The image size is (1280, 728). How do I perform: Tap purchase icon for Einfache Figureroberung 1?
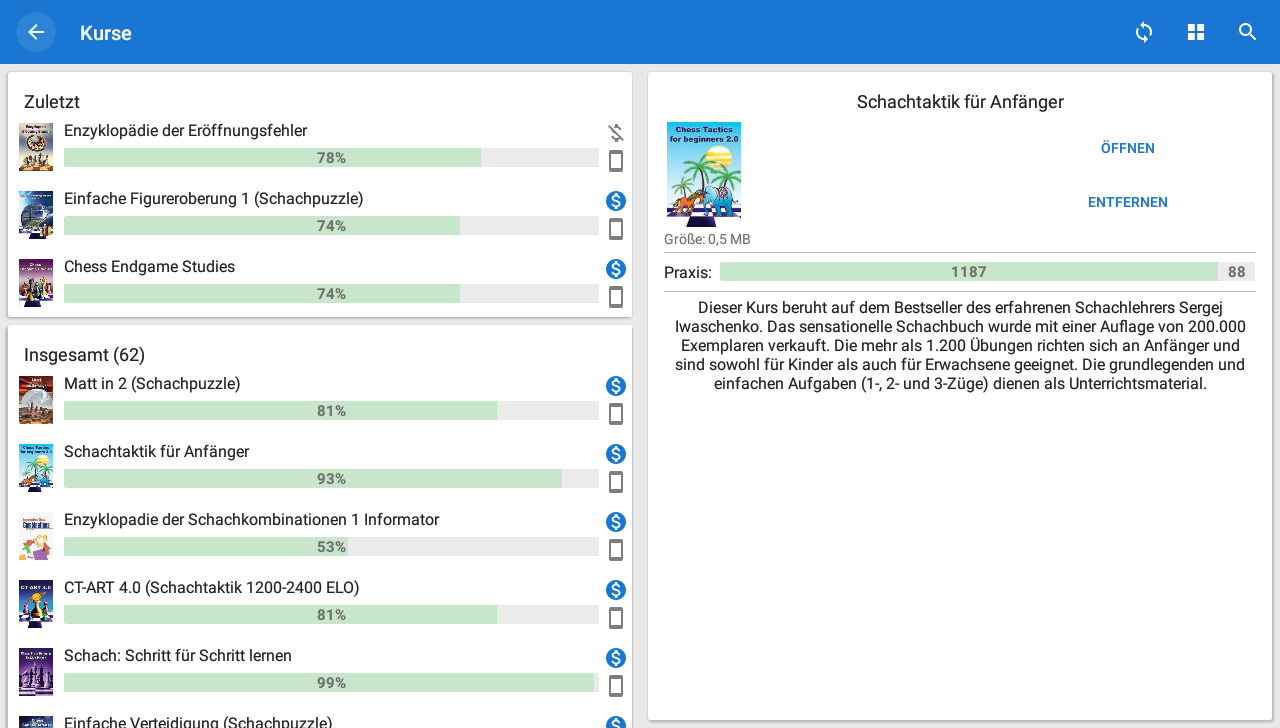(616, 201)
